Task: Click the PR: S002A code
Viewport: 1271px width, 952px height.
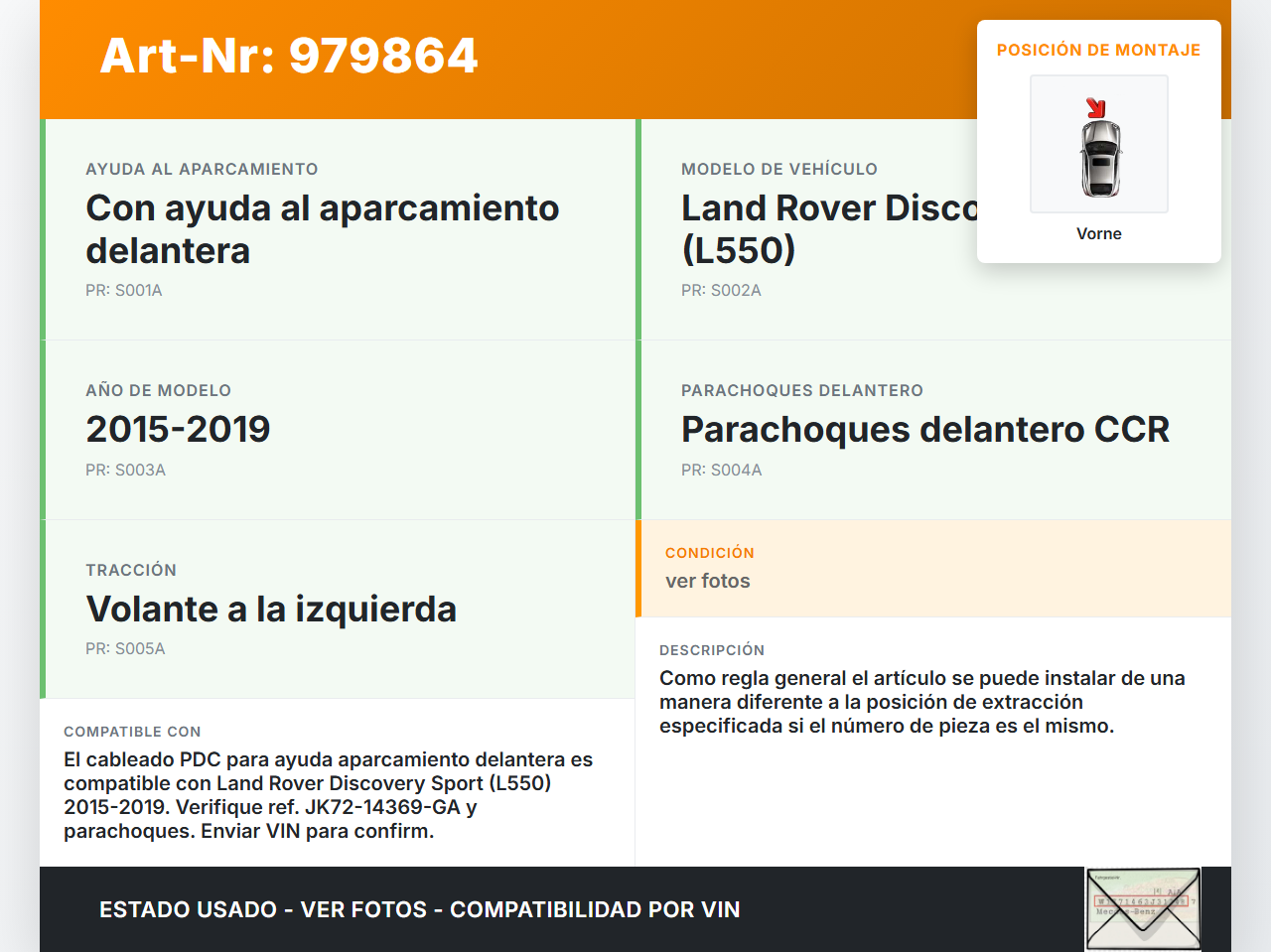Action: [x=721, y=290]
